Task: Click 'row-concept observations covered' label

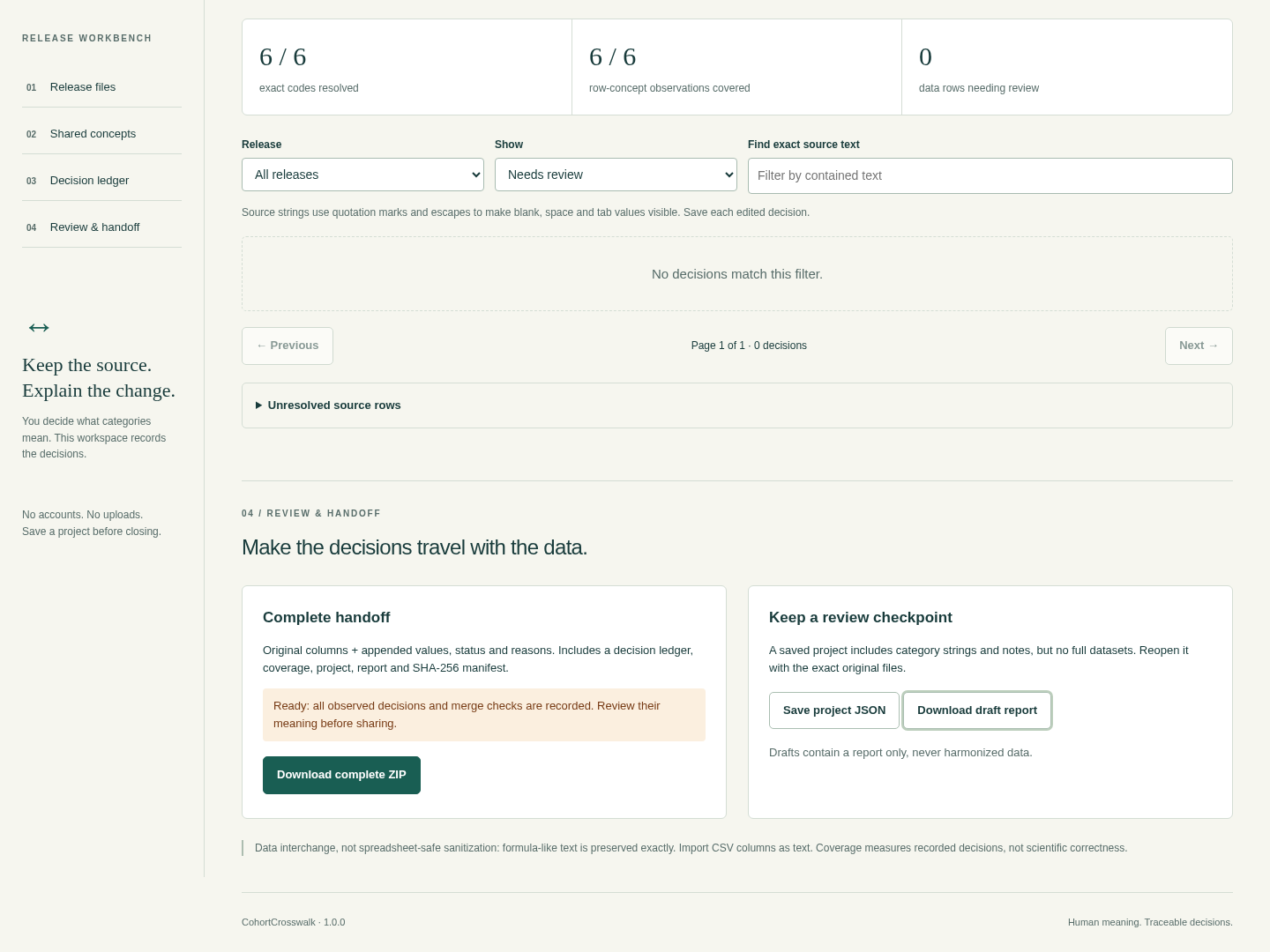Action: 669,88
